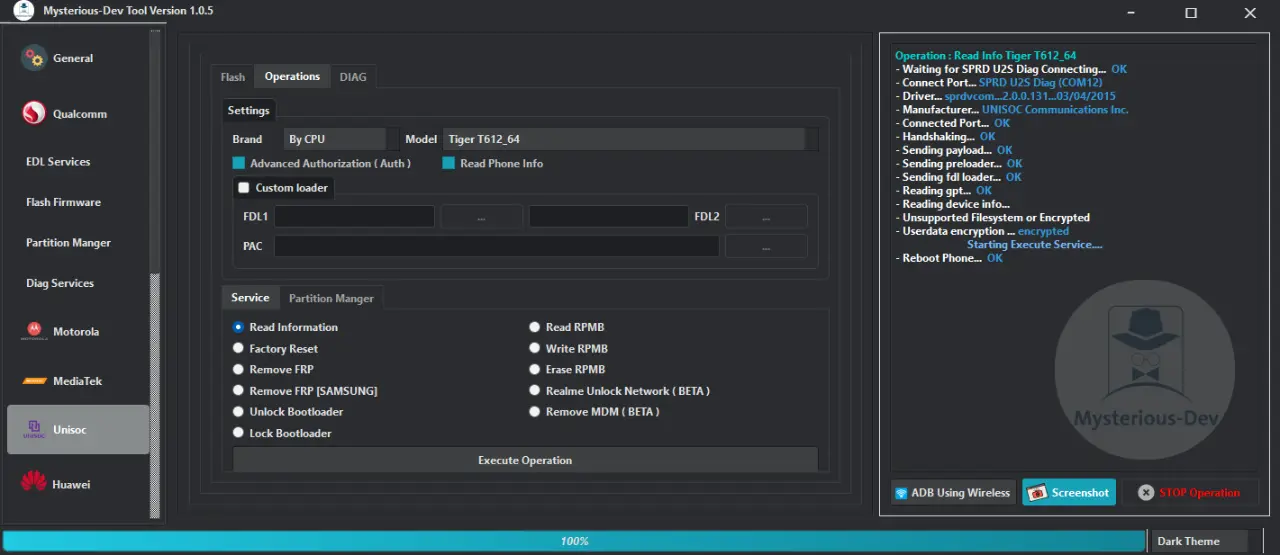
Task: Toggle Read Phone Info checkbox
Action: click(x=449, y=163)
